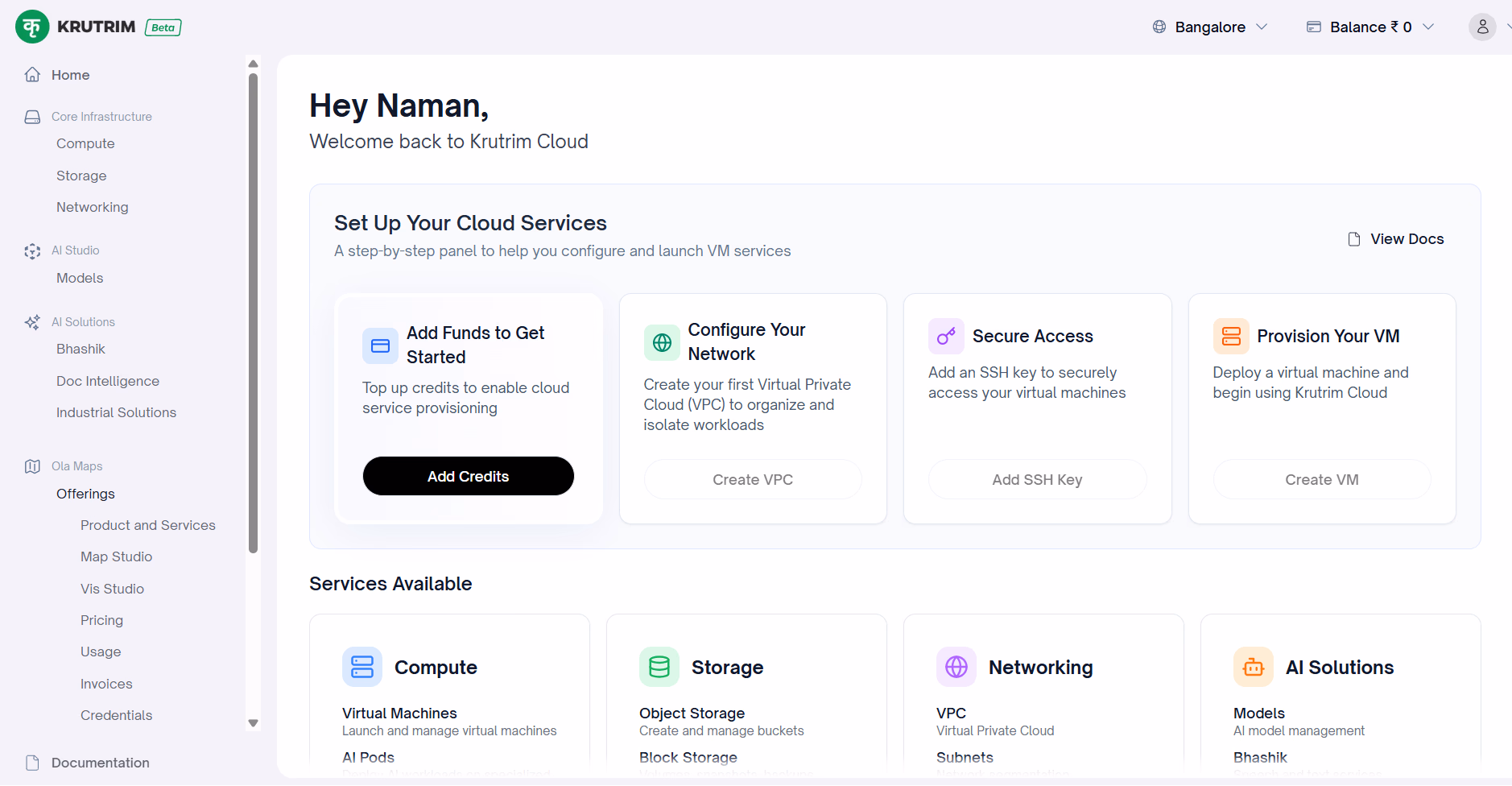
Task: Click the Secure Access key icon
Action: click(x=946, y=336)
